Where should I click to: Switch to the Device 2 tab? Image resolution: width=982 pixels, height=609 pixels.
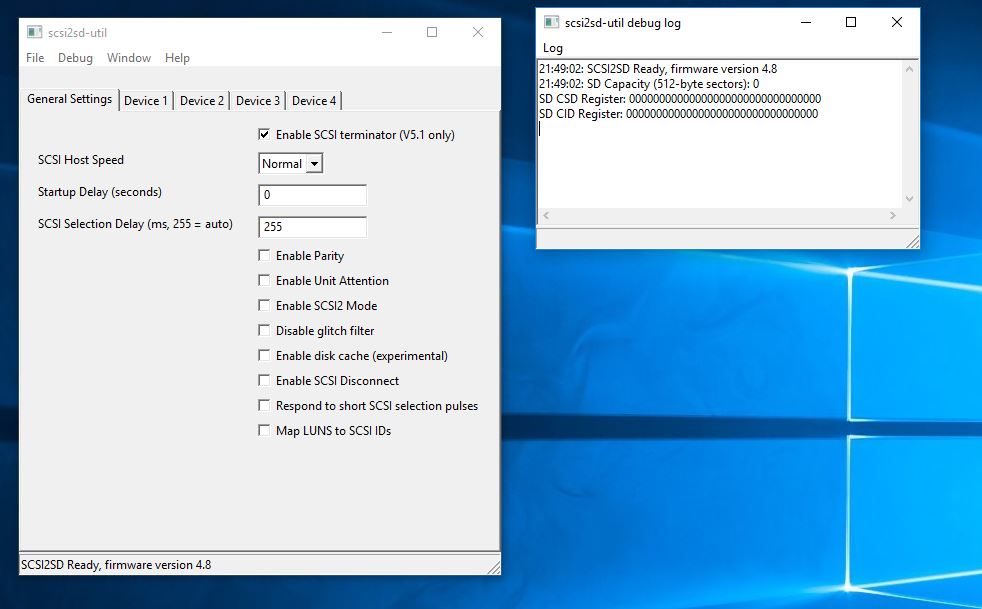click(202, 100)
